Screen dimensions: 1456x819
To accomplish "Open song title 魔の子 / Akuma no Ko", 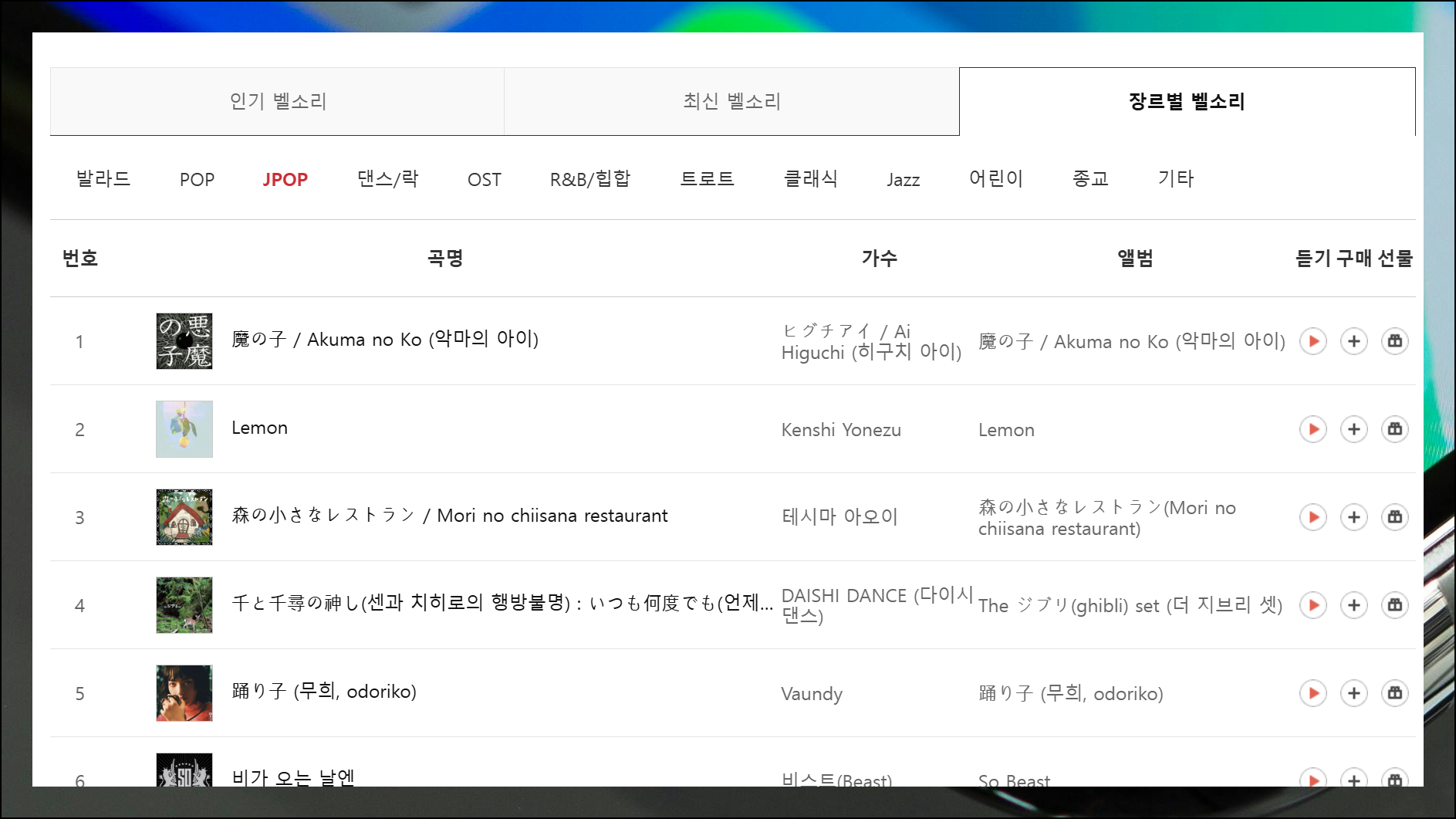I will (x=385, y=339).
